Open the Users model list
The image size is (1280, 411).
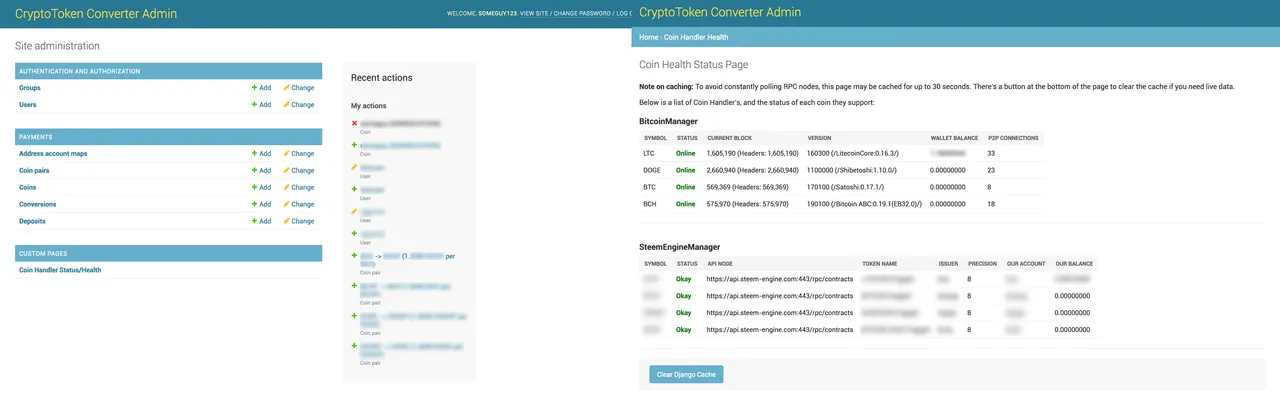click(29, 104)
